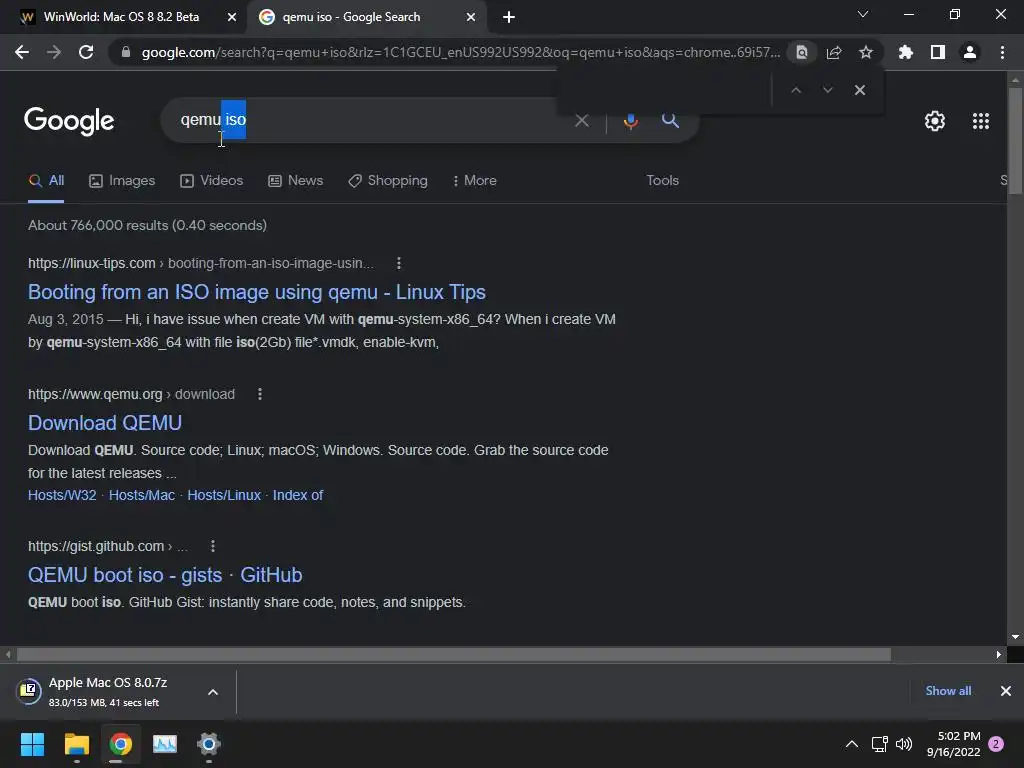Click the address bar URL
Screen dimensions: 1024x768
(460, 52)
